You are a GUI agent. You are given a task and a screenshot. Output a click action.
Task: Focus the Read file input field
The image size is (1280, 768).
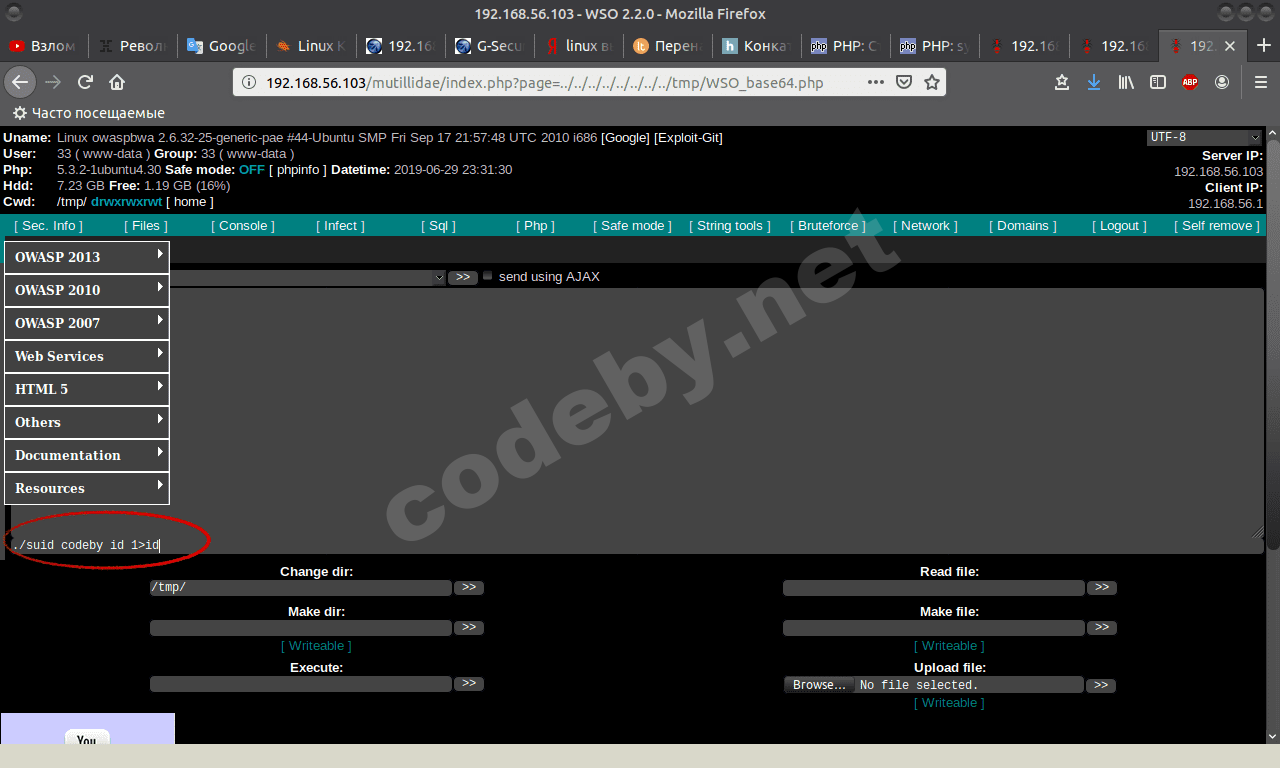click(x=934, y=588)
